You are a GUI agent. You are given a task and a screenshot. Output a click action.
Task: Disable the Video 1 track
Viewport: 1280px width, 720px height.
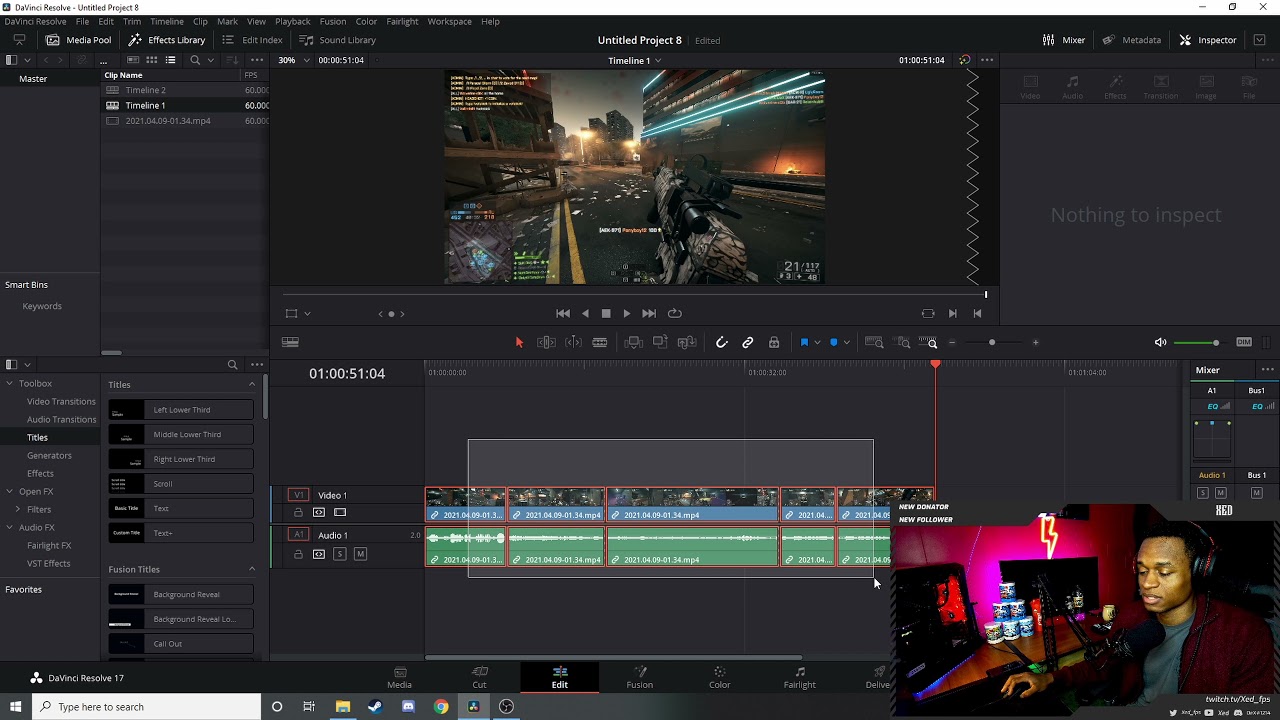[x=340, y=513]
